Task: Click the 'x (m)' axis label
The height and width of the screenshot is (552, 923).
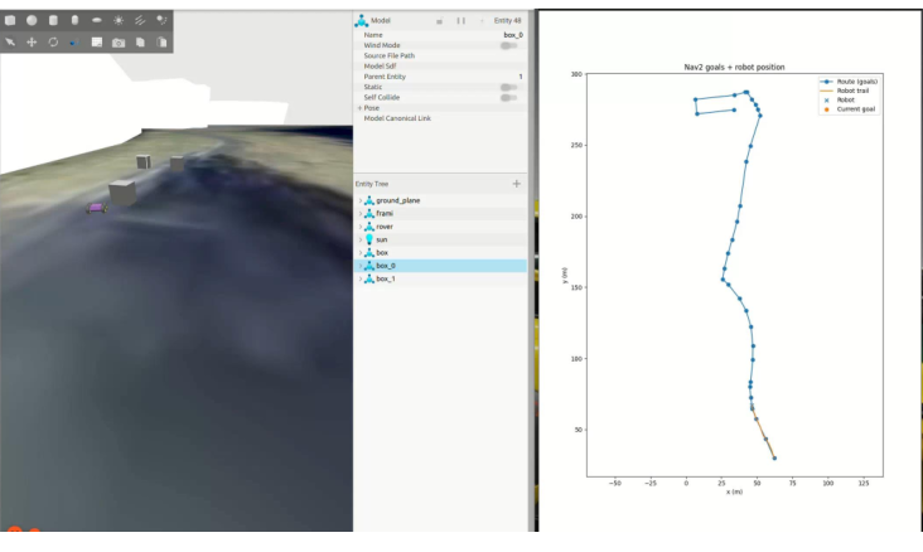Action: tap(734, 492)
